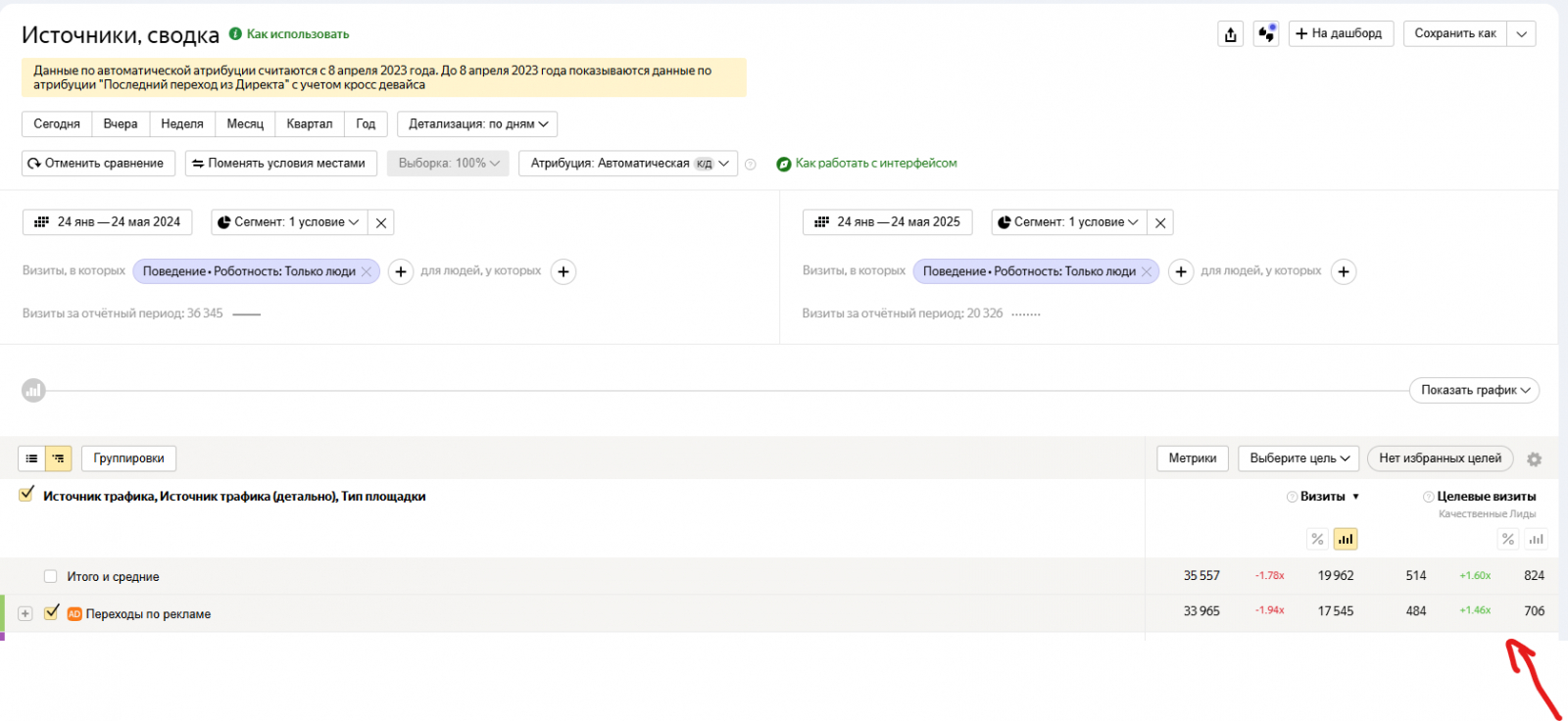The image size is (1568, 721).
Task: Click the 'Отменить сравнение' button
Action: point(98,164)
